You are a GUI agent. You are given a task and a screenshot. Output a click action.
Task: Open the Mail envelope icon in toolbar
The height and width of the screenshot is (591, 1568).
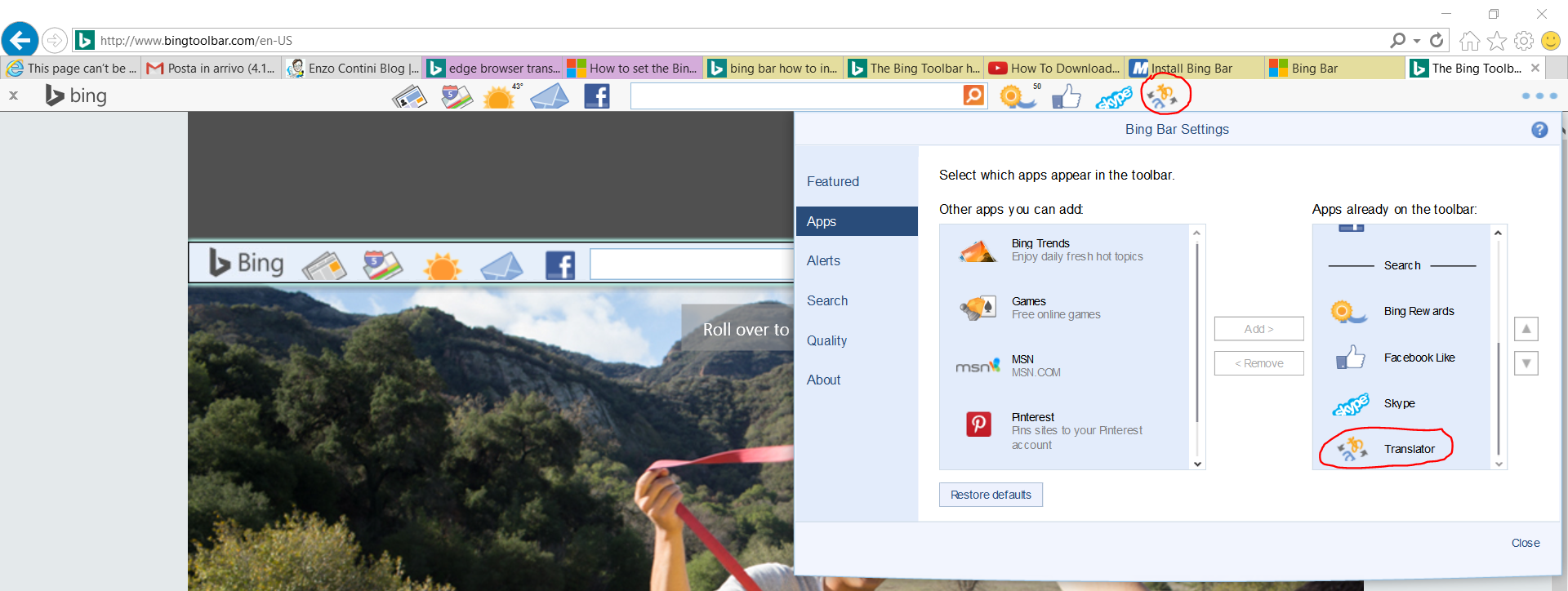pos(549,97)
